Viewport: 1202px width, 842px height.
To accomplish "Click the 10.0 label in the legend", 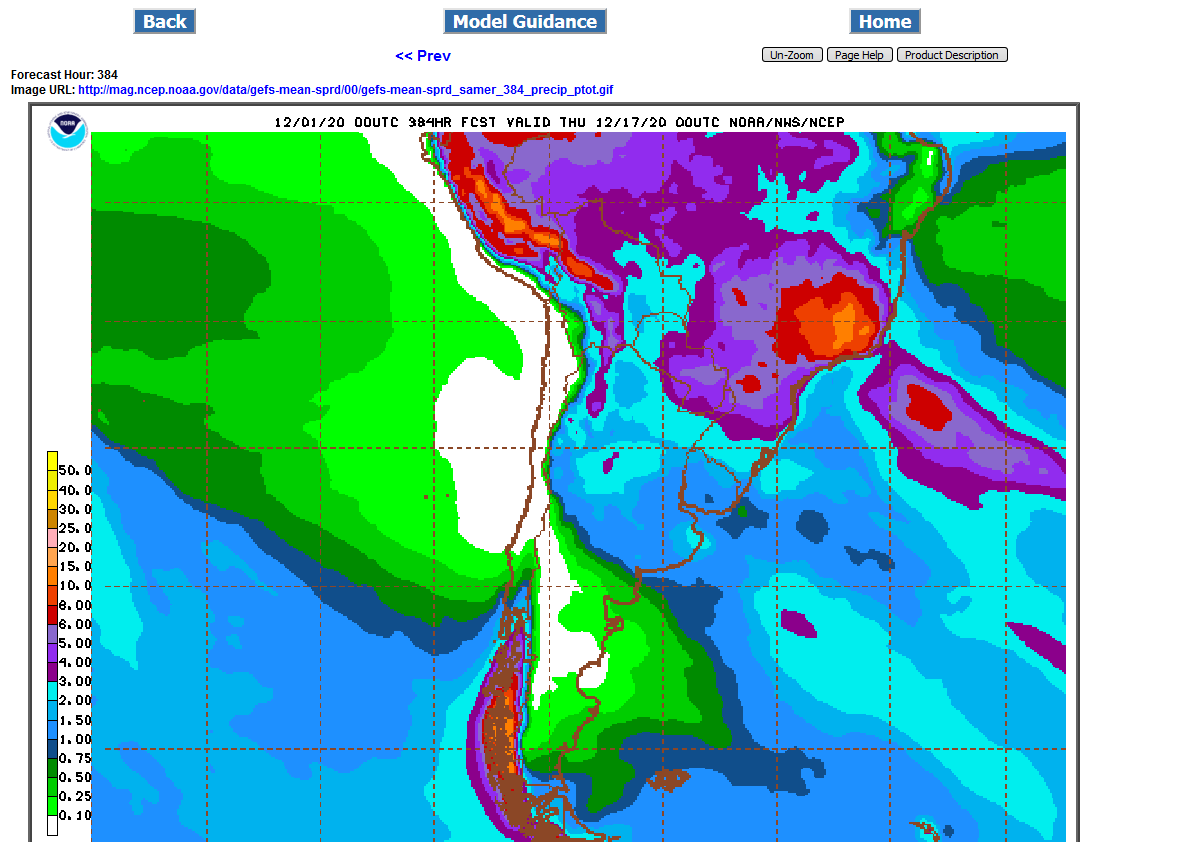I will point(75,586).
